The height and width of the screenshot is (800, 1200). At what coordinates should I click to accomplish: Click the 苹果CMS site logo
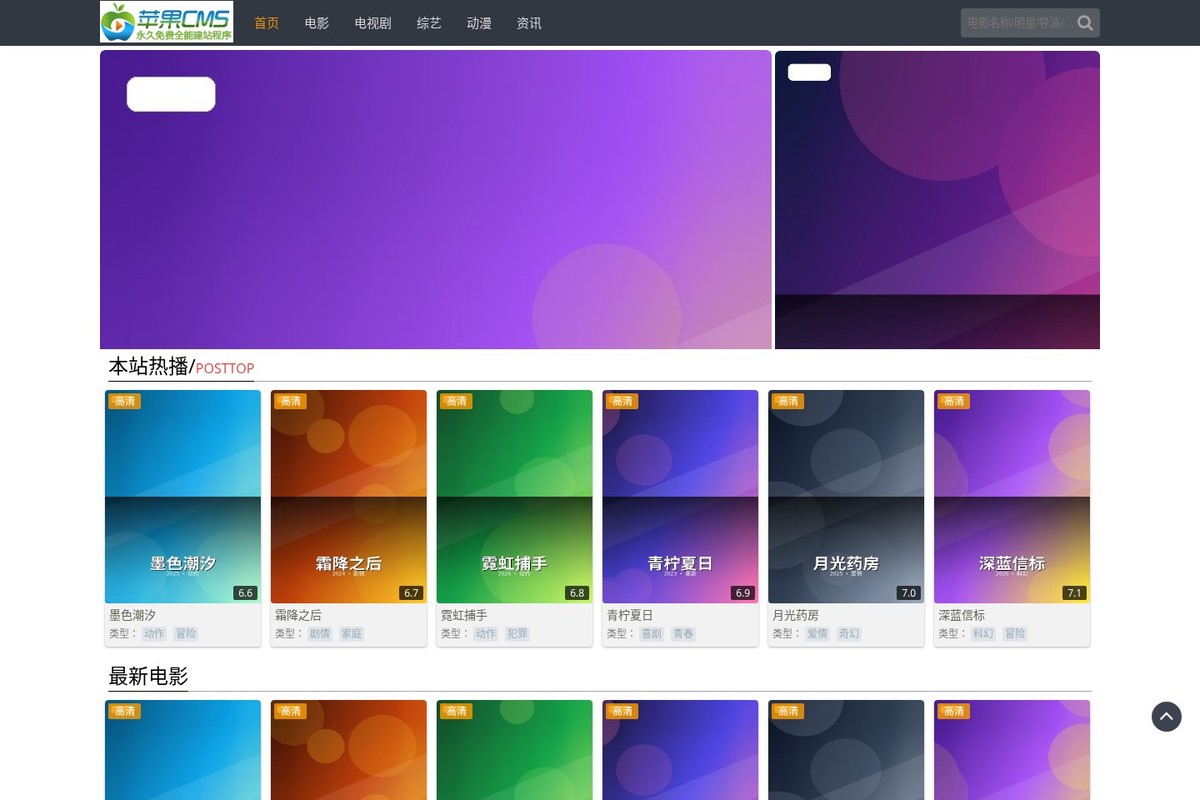pos(166,22)
